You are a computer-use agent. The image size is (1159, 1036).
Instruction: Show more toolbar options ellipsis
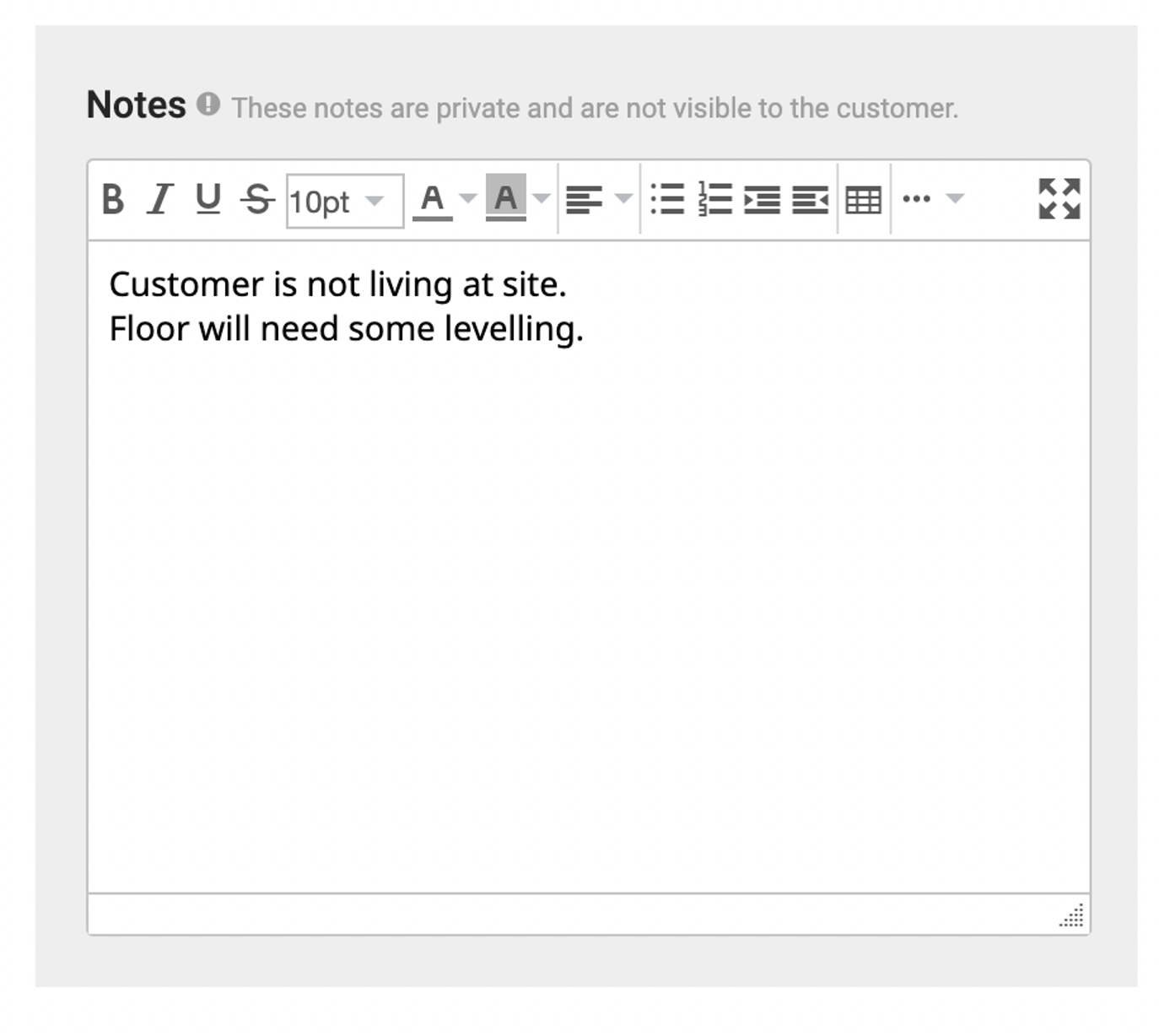click(x=917, y=199)
